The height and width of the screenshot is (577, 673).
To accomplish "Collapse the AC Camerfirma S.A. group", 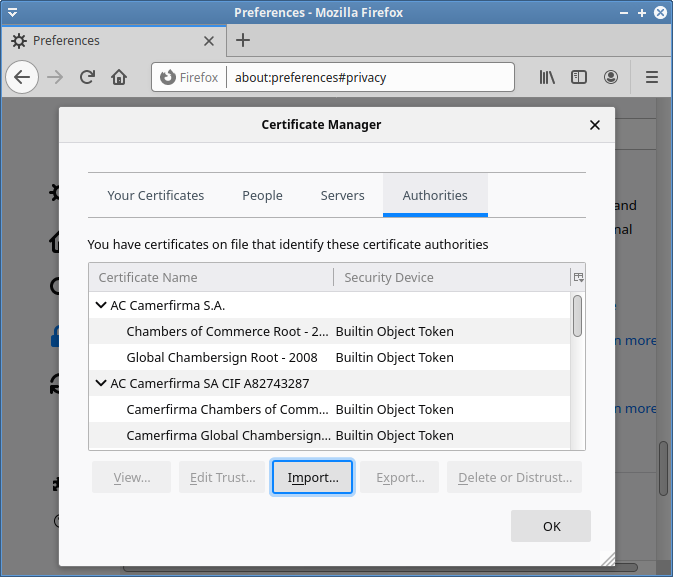I will coord(101,305).
